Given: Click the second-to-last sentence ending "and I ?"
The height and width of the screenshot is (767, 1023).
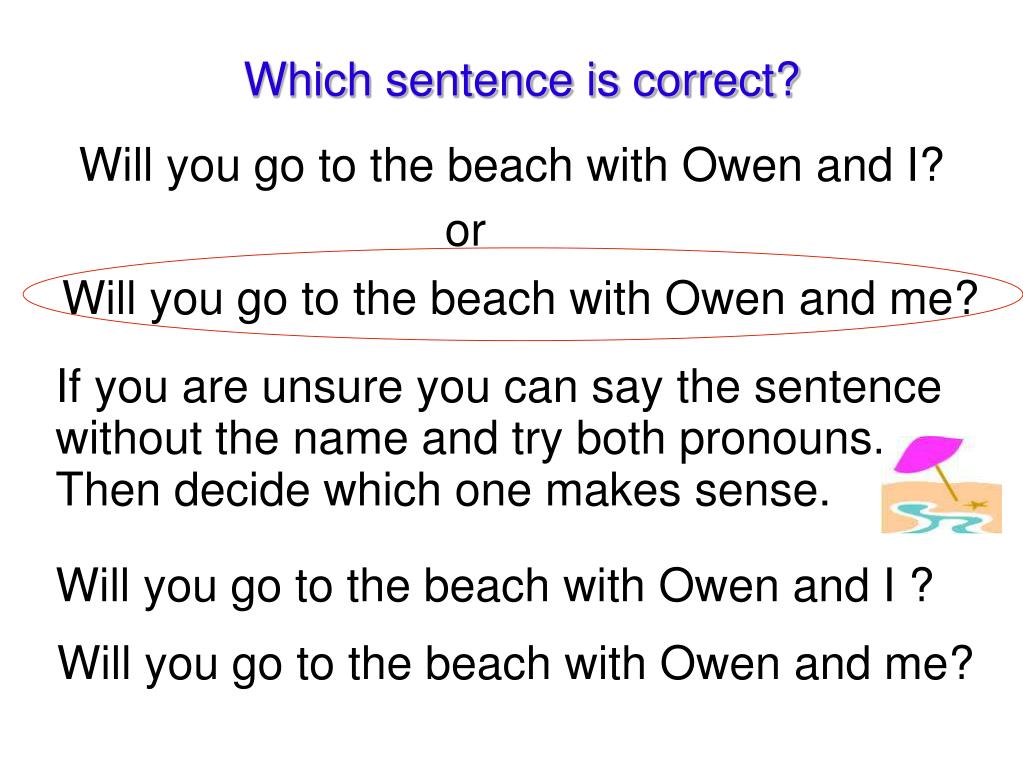Looking at the screenshot, I should point(495,586).
